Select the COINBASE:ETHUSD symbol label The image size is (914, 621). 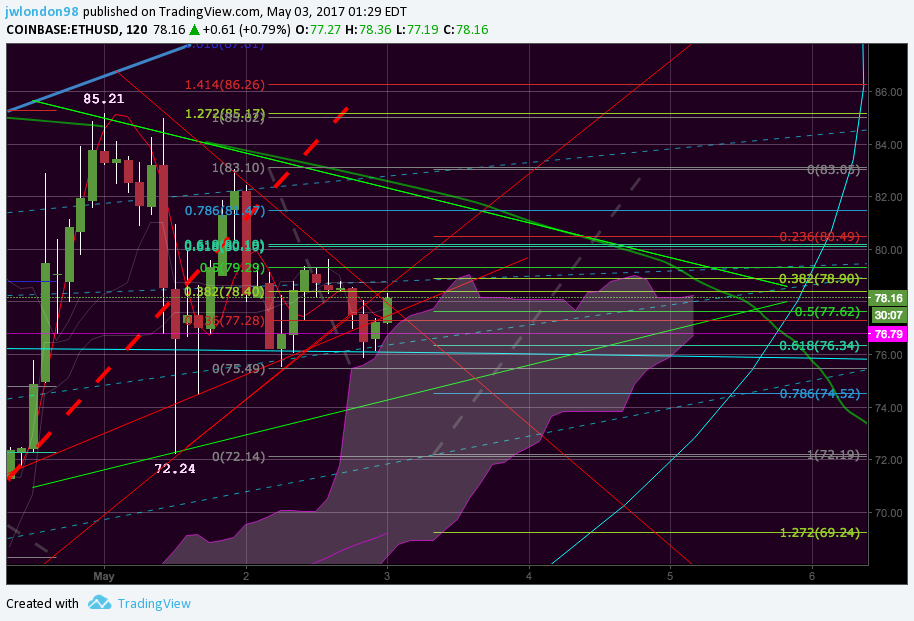62,30
